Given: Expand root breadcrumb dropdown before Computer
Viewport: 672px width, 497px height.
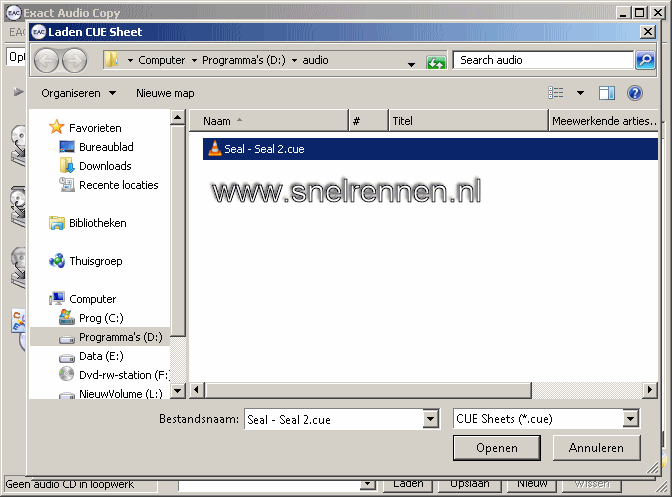Looking at the screenshot, I should 130,60.
